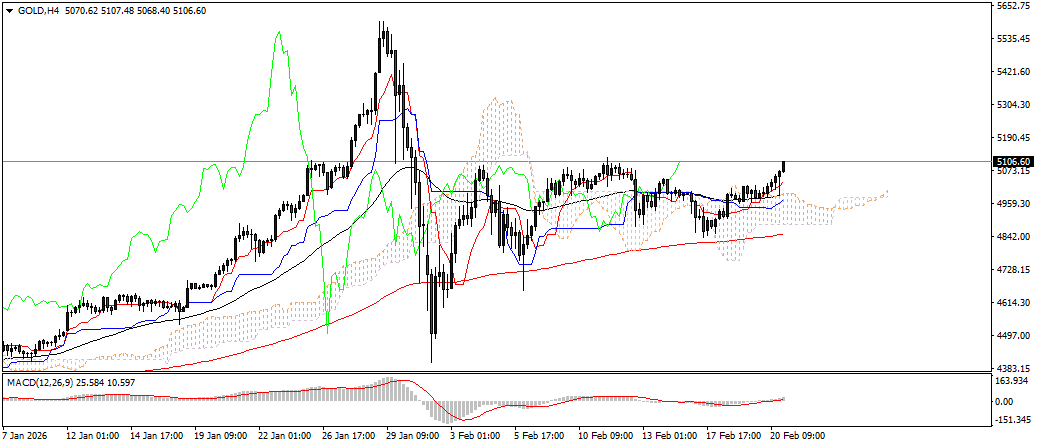Click the 5190.45 price axis label
Screen dimensions: 1037x447
(x=1014, y=138)
